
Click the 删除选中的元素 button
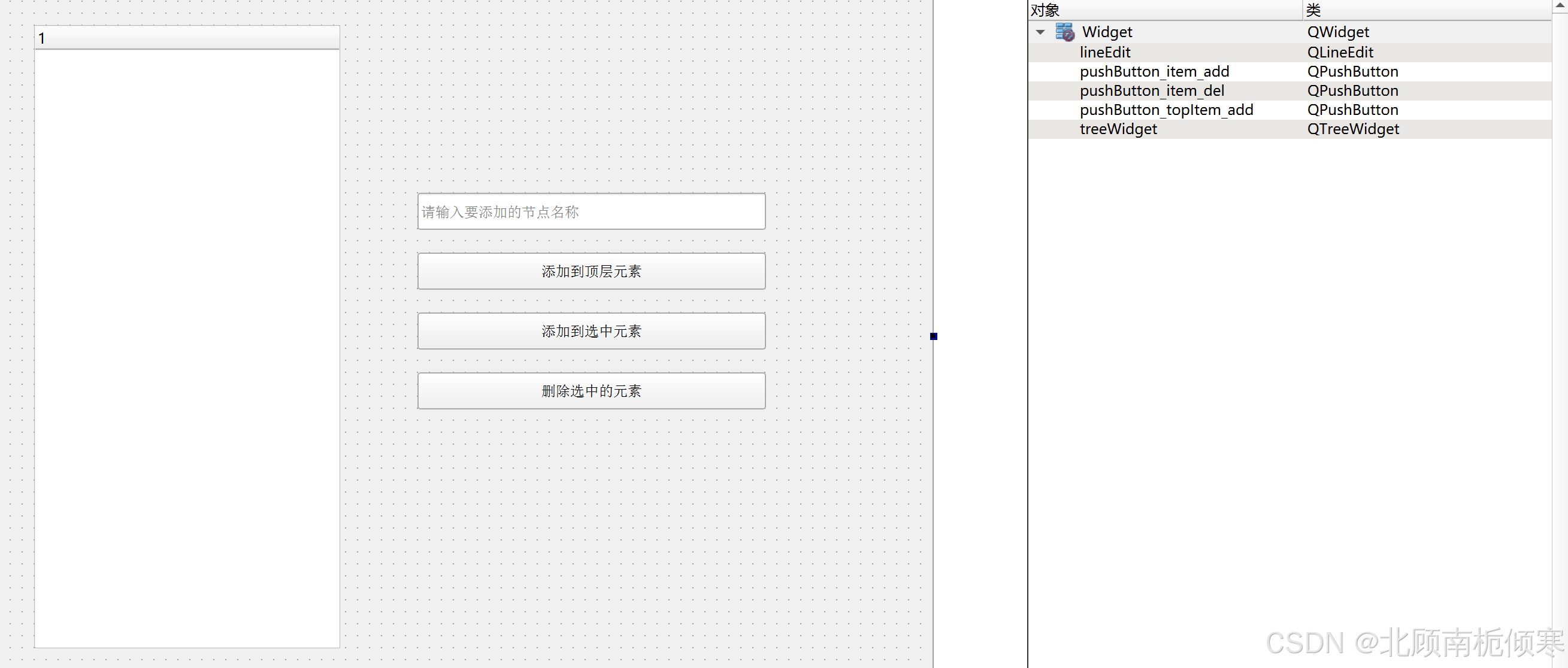[x=591, y=391]
